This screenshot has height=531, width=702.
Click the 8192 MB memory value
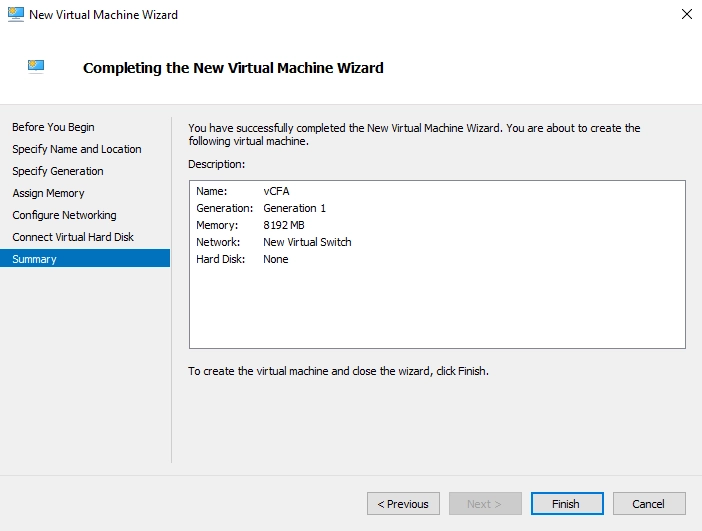[x=284, y=225]
